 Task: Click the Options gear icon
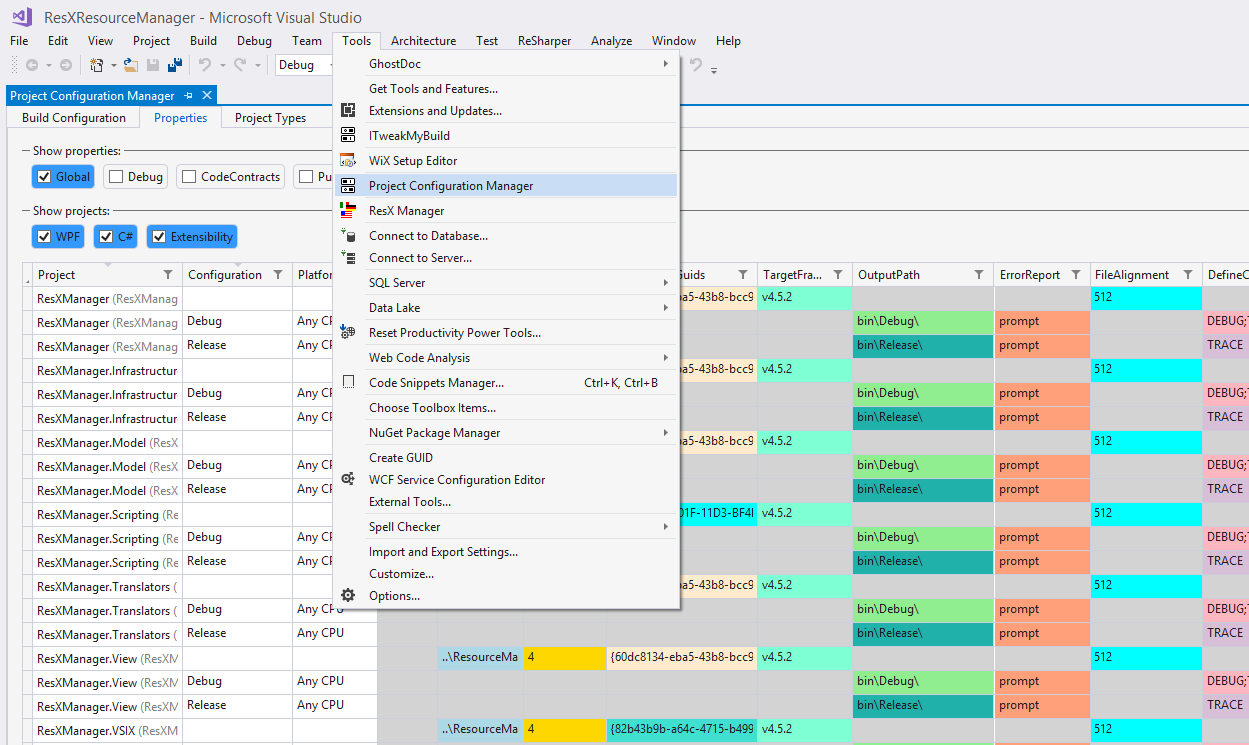(348, 596)
